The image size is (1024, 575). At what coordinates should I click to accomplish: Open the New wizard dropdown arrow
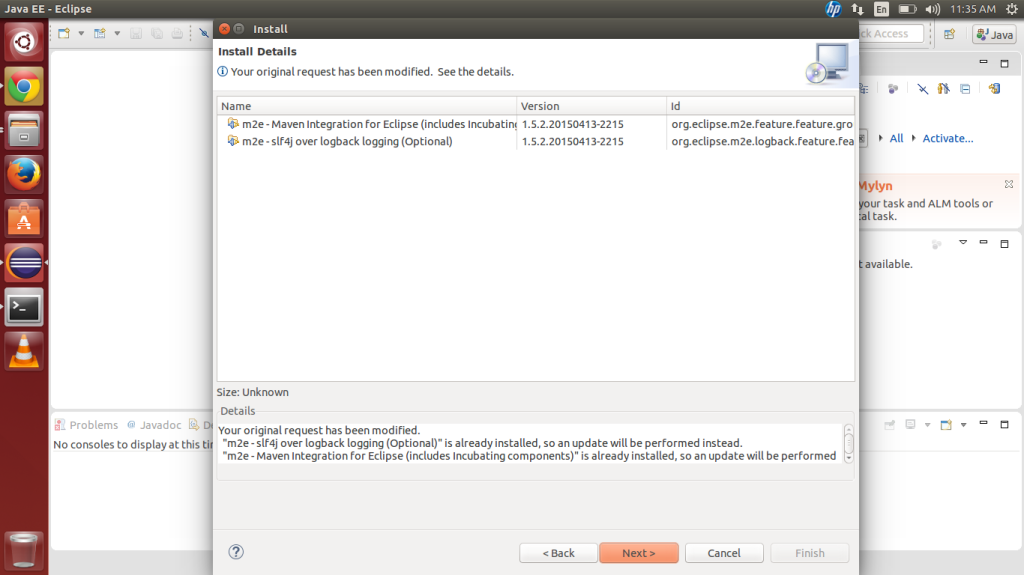point(81,33)
